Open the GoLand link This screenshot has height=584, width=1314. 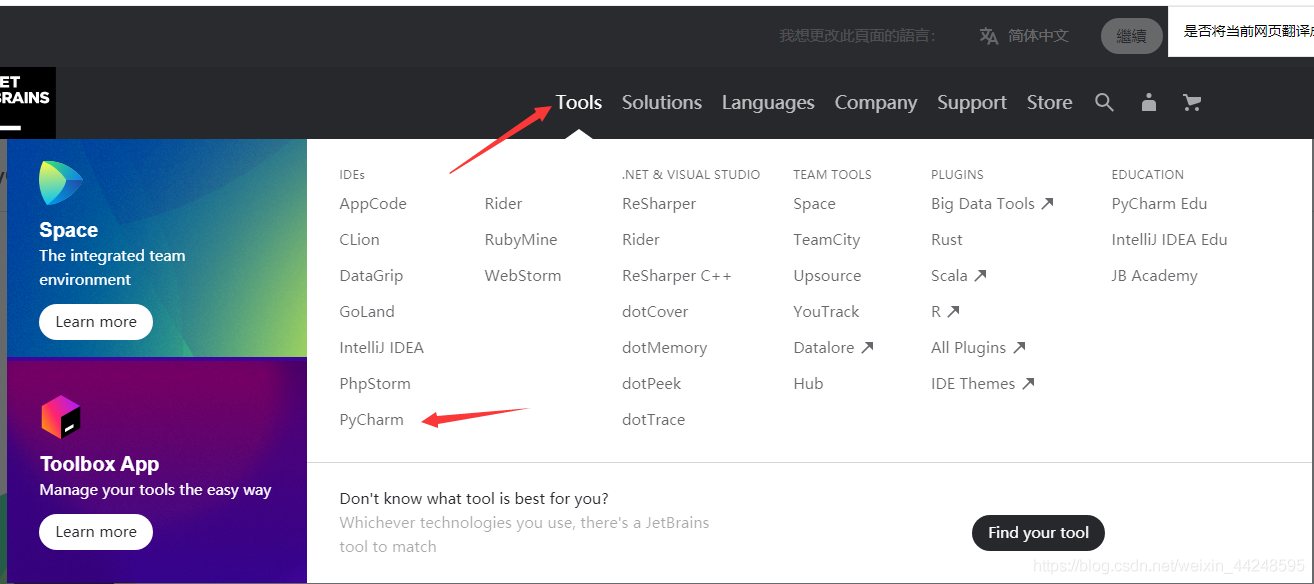tap(367, 312)
